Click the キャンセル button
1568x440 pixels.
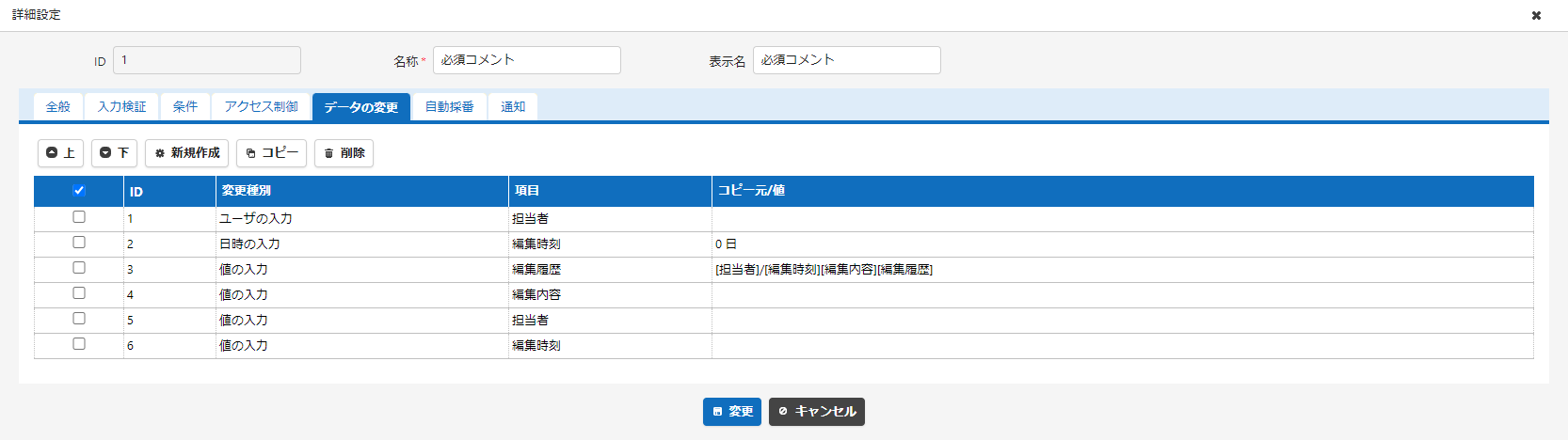[817, 412]
